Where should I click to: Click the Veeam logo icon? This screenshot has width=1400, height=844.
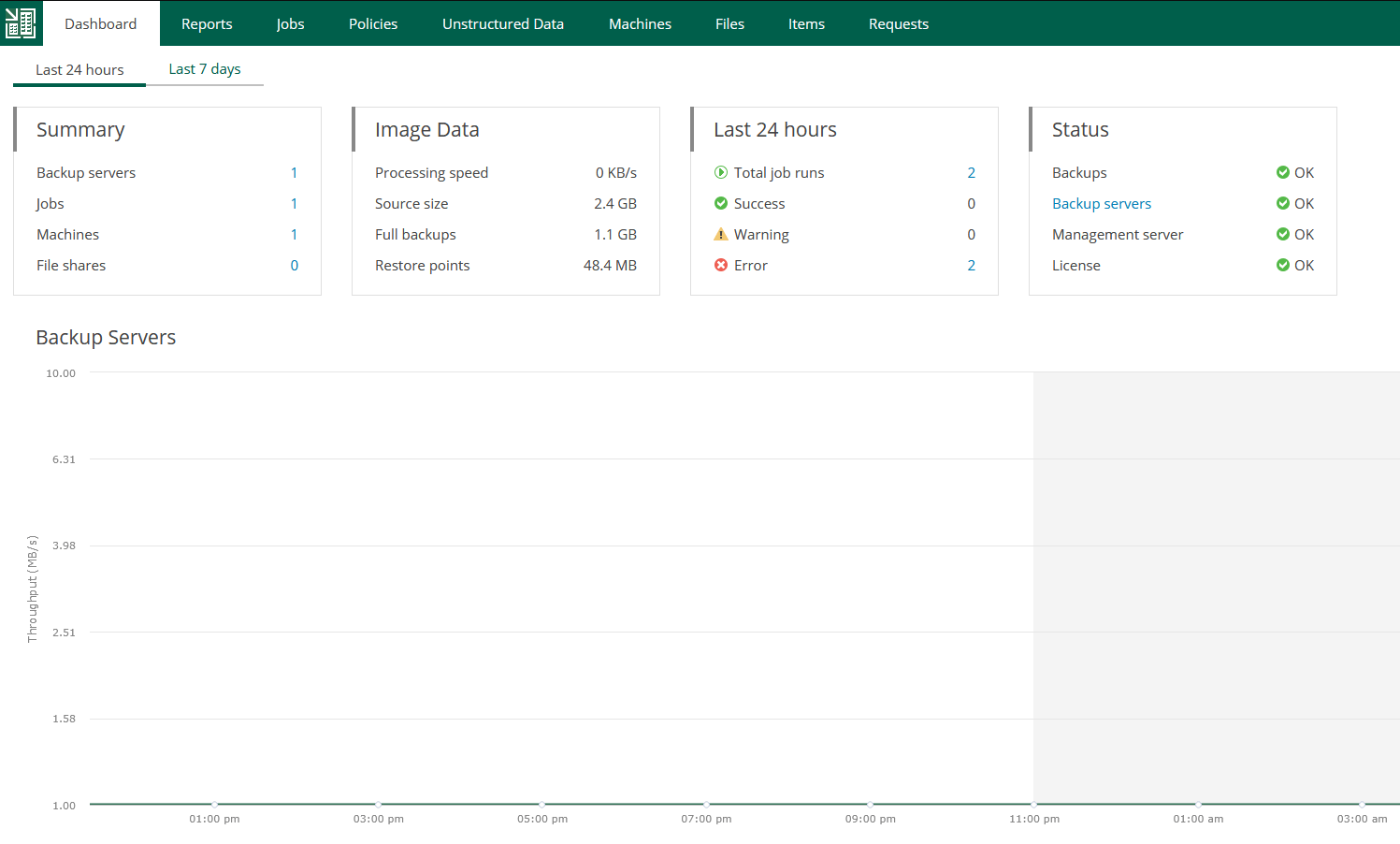coord(20,22)
